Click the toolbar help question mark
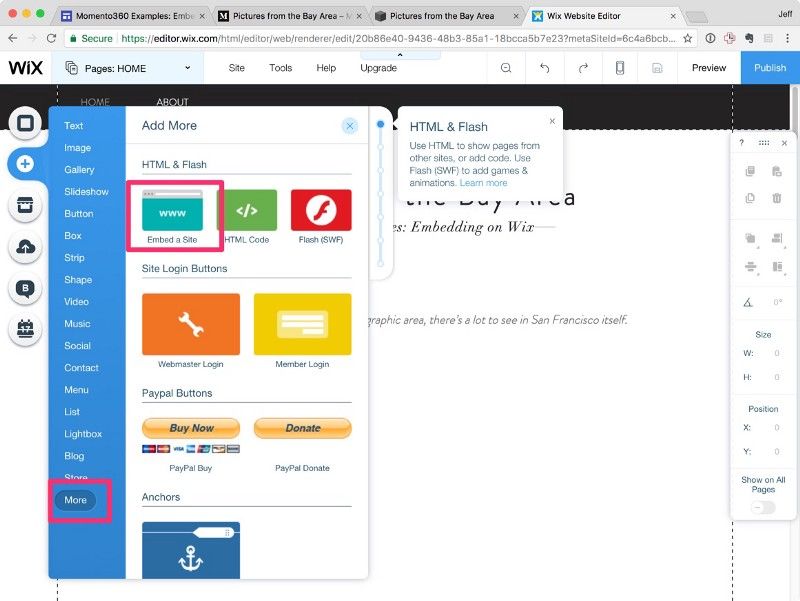Viewport: 800px width, 601px height. point(741,143)
